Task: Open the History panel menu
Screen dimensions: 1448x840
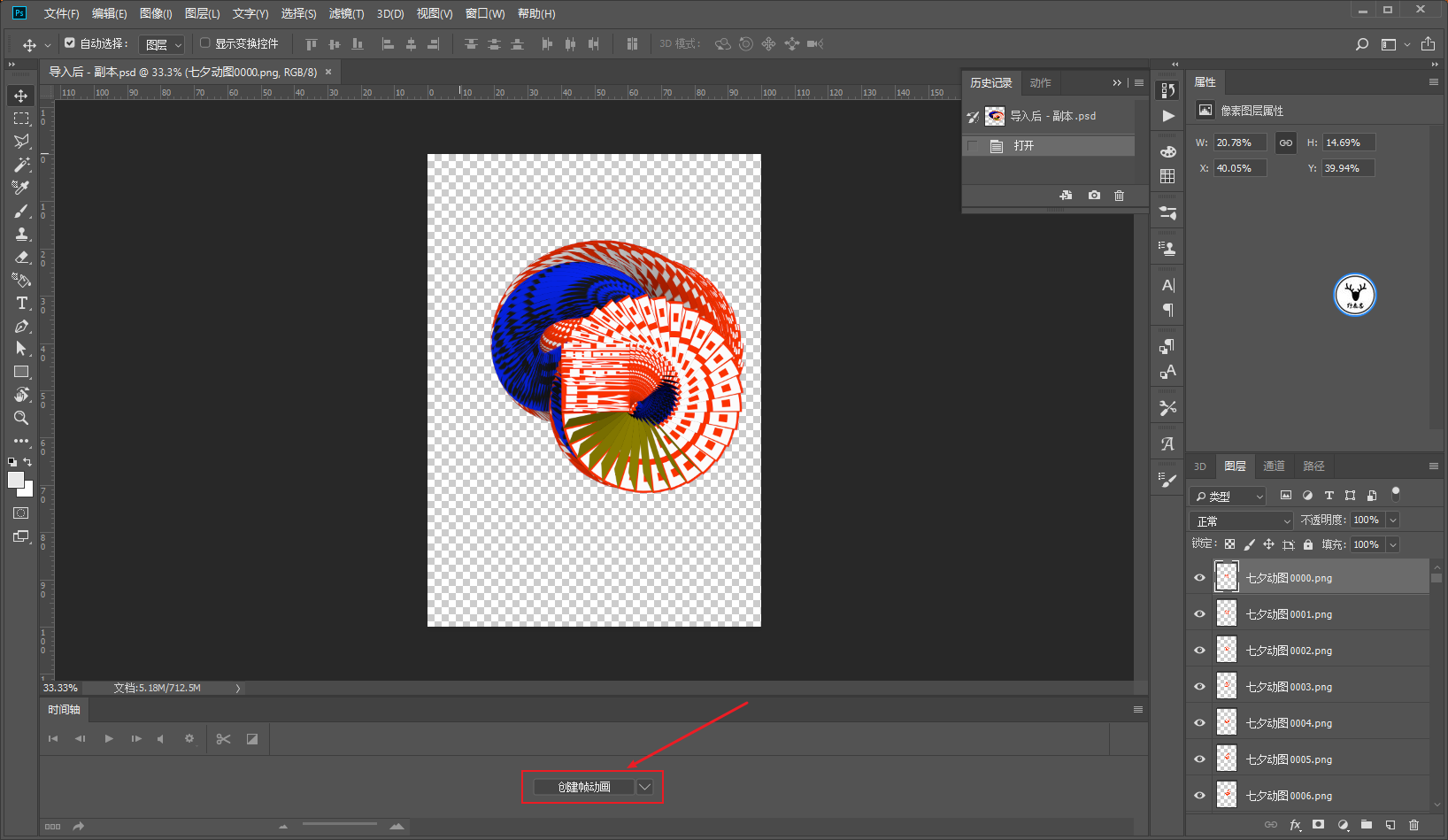Action: point(1139,82)
